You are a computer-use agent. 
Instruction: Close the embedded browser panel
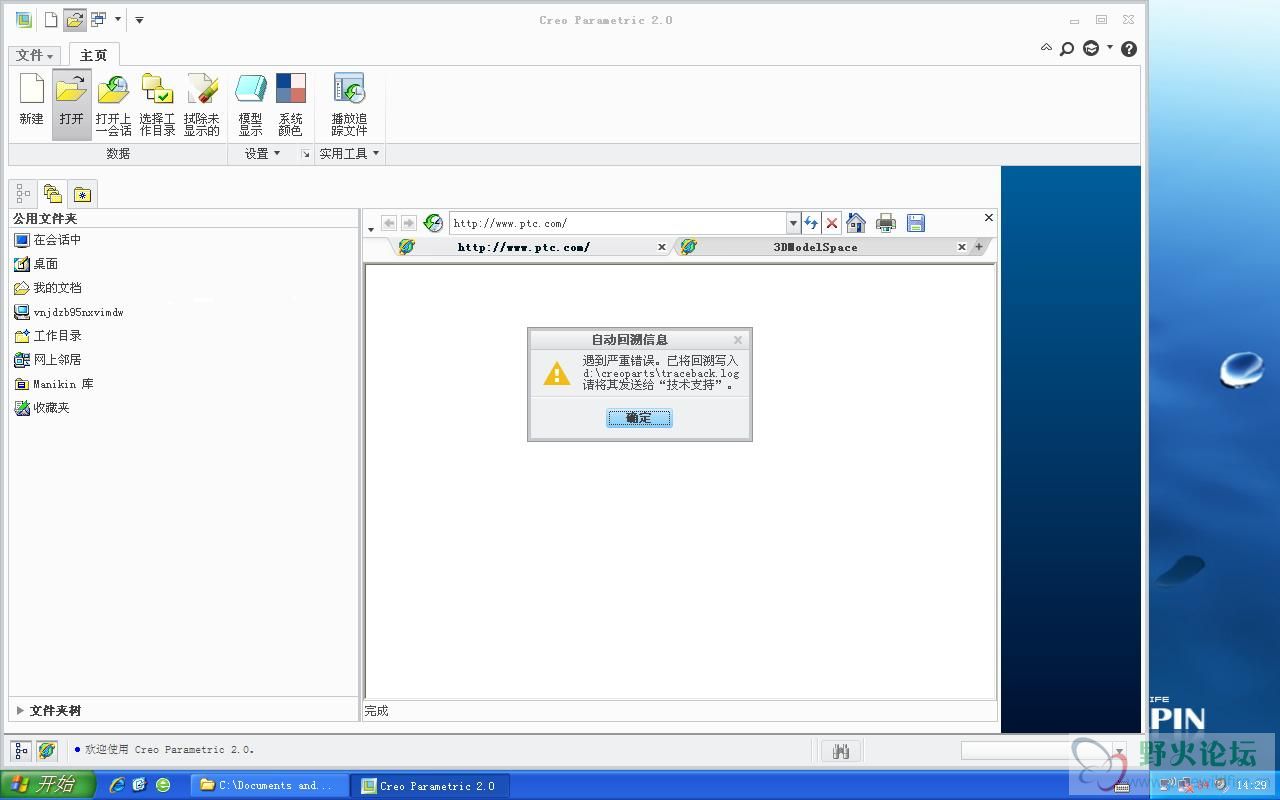(x=989, y=217)
